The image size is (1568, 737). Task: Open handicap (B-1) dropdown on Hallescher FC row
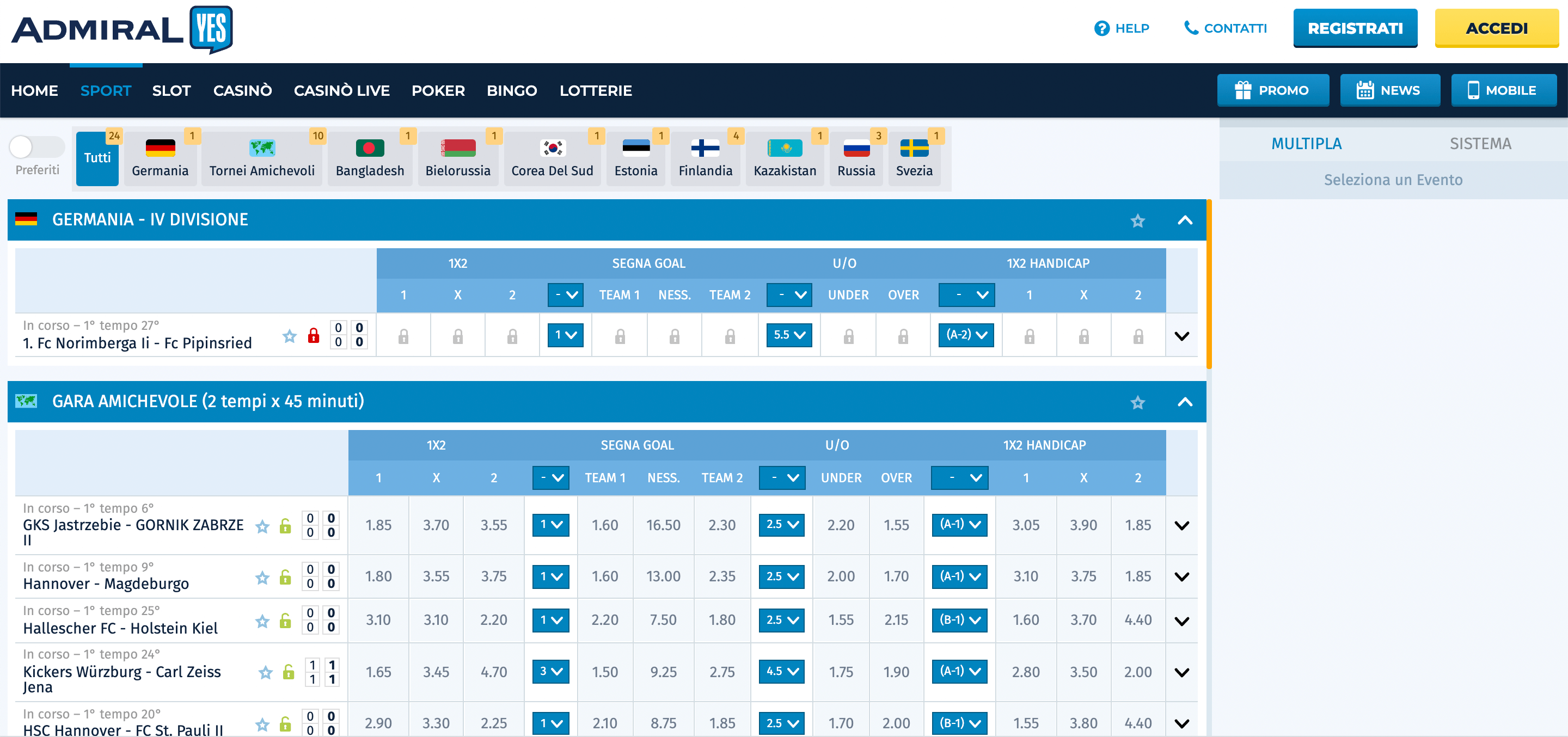pos(959,620)
